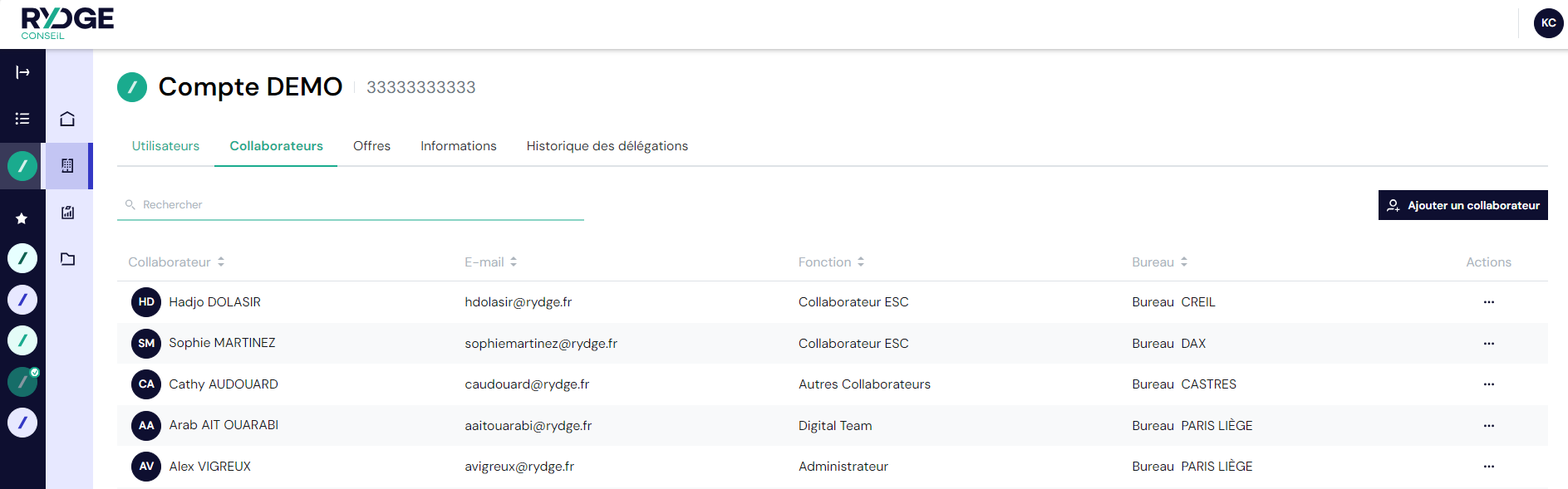
Task: Click the sidebar expand arrow icon
Action: tap(22, 72)
